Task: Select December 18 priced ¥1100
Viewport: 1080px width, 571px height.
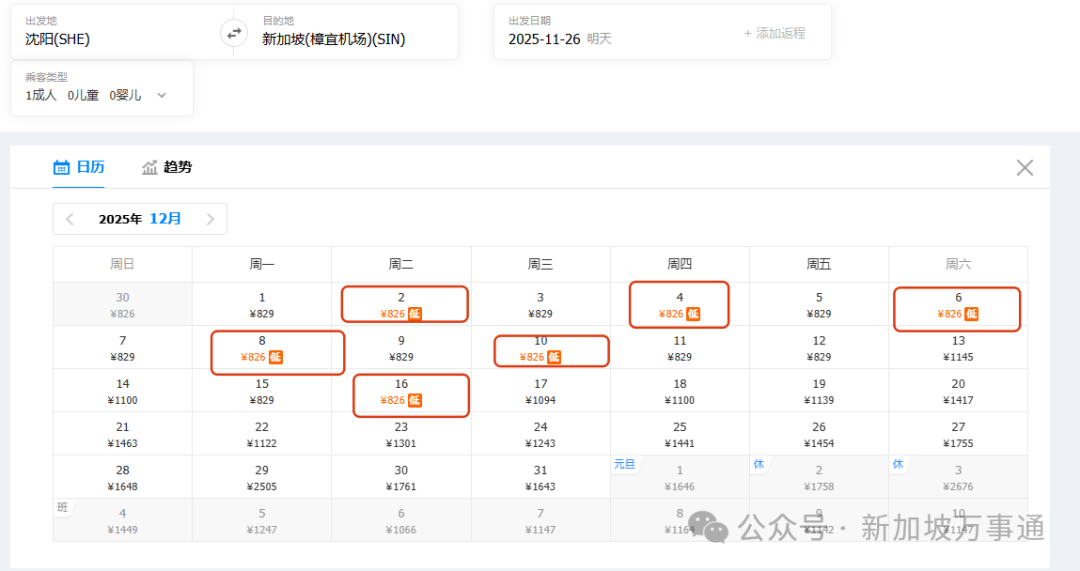Action: point(680,391)
